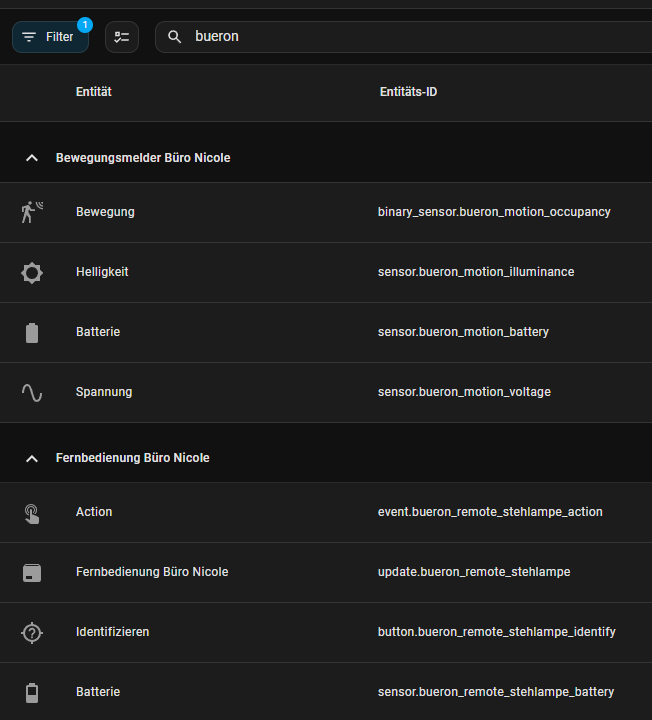This screenshot has width=652, height=720.
Task: Toggle selection mode with checklist icon
Action: click(122, 37)
